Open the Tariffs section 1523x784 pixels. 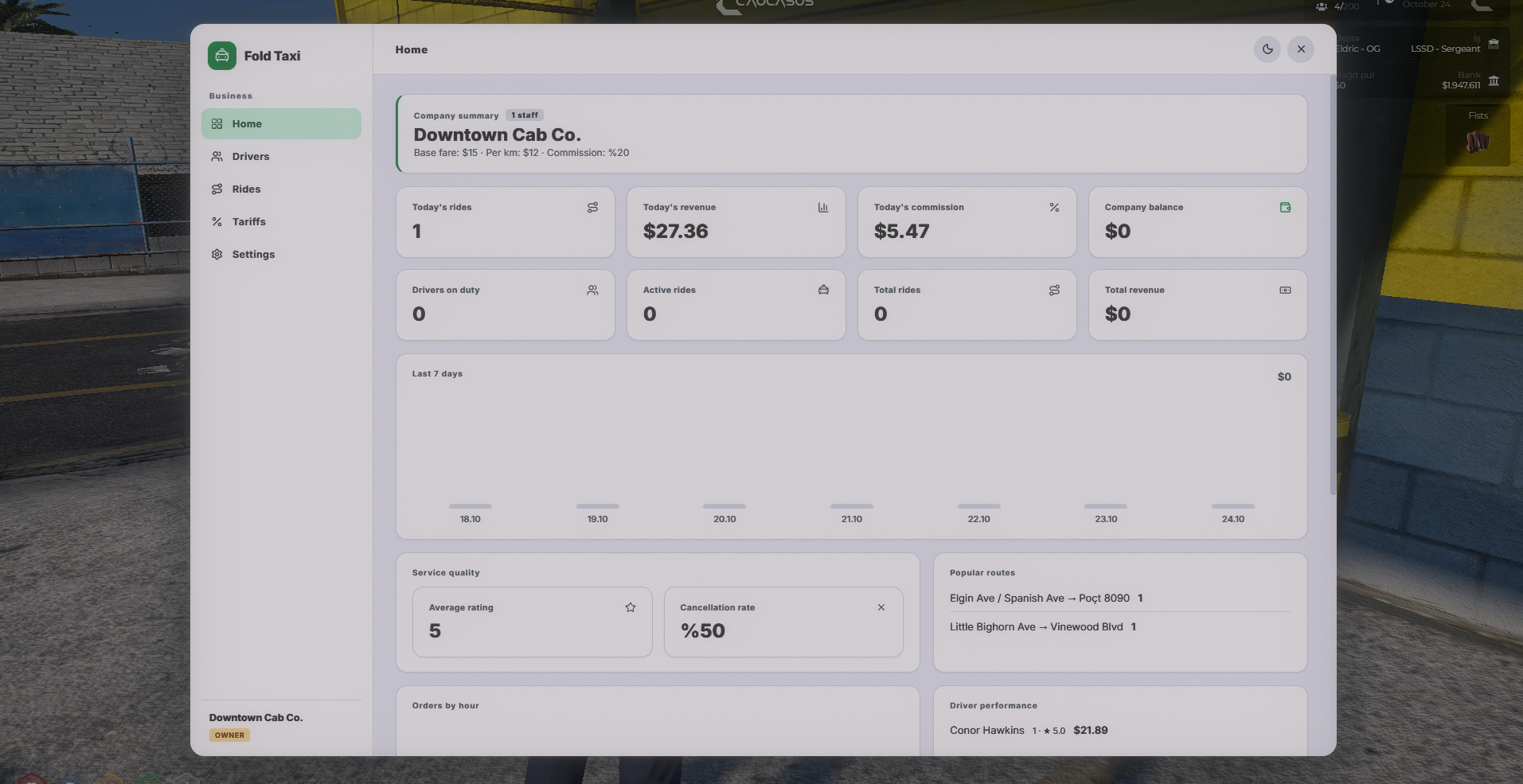(281, 222)
